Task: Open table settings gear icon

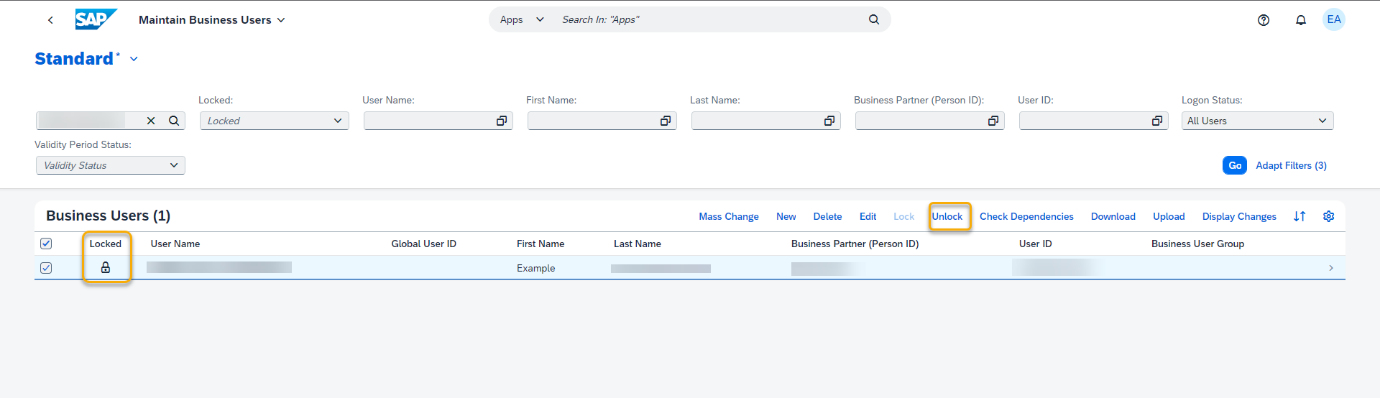Action: [x=1329, y=216]
